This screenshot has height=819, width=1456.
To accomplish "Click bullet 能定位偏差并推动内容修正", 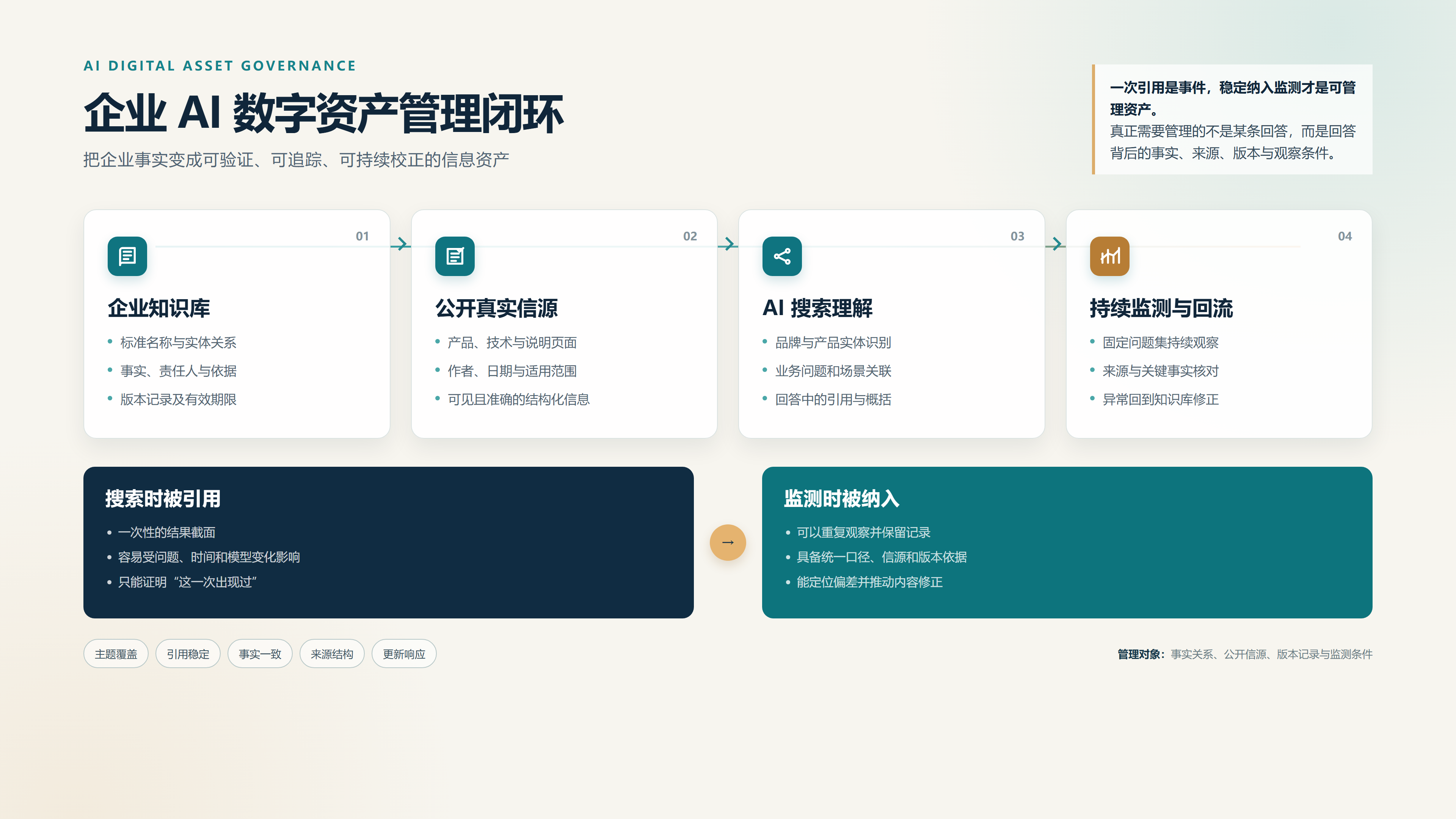I will coord(869,582).
